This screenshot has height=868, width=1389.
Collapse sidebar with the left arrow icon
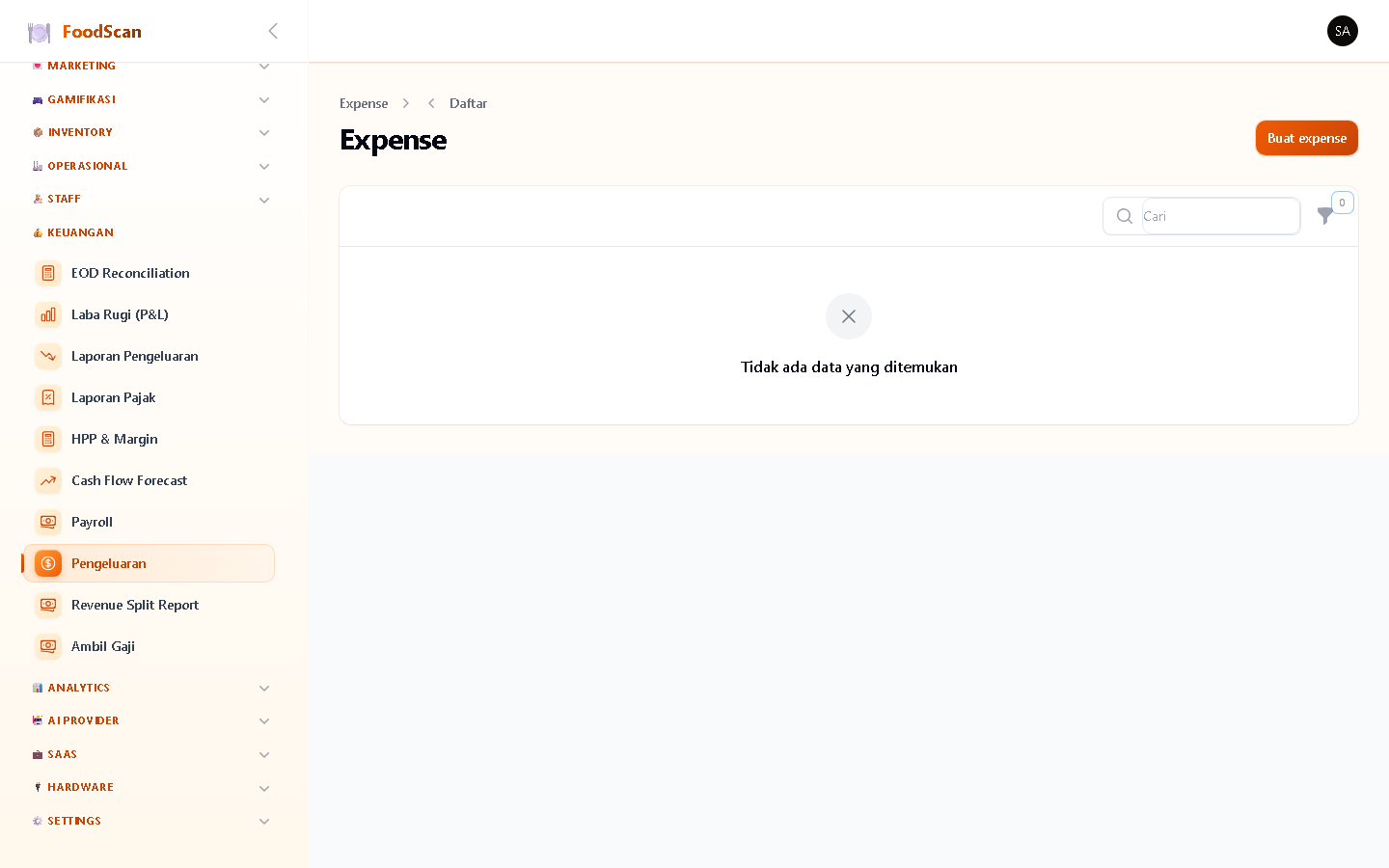click(273, 31)
